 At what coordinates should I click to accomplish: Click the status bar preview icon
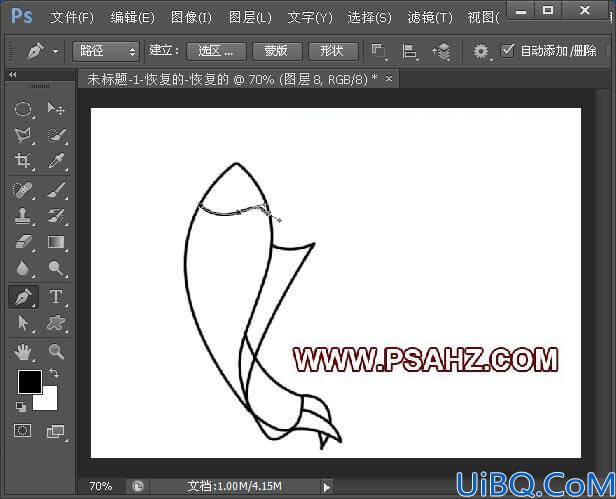(x=138, y=487)
